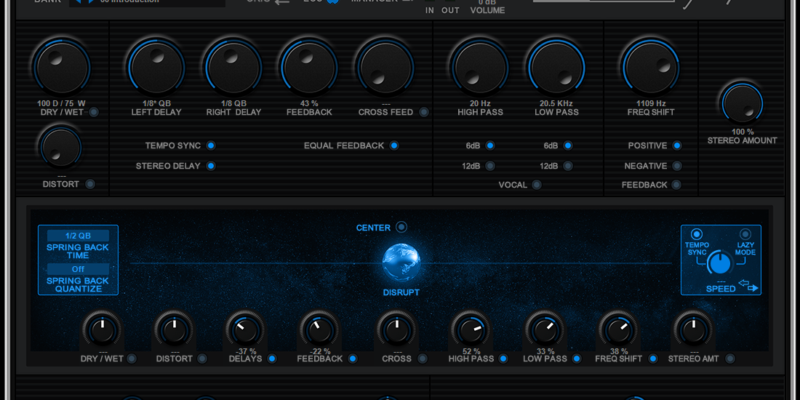Select Positive frequency shift mode
Screen dimensions: 800x400
(x=677, y=145)
